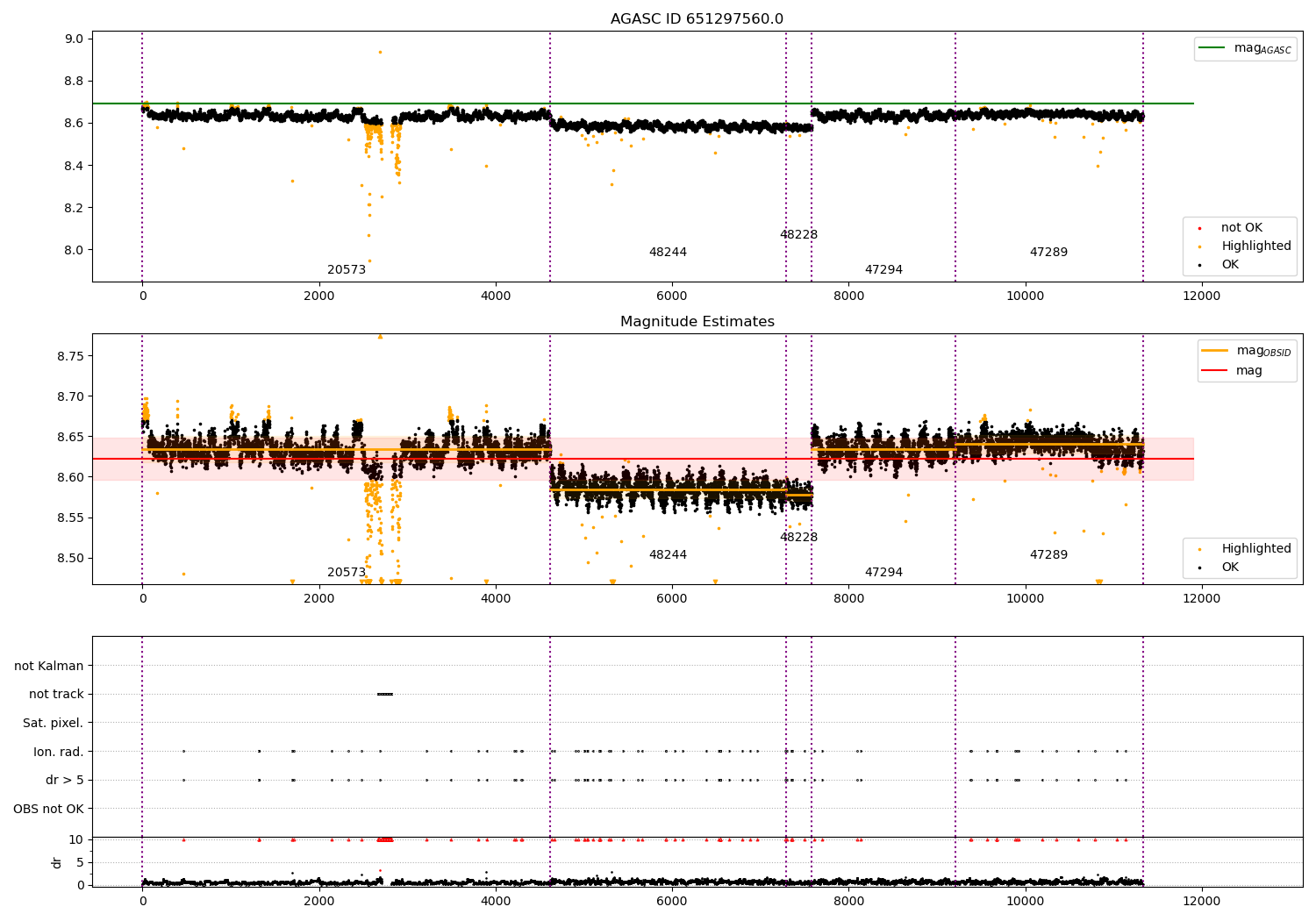1316x921 pixels.
Task: Click the observation label 47294 in the top plot
Action: (x=883, y=270)
